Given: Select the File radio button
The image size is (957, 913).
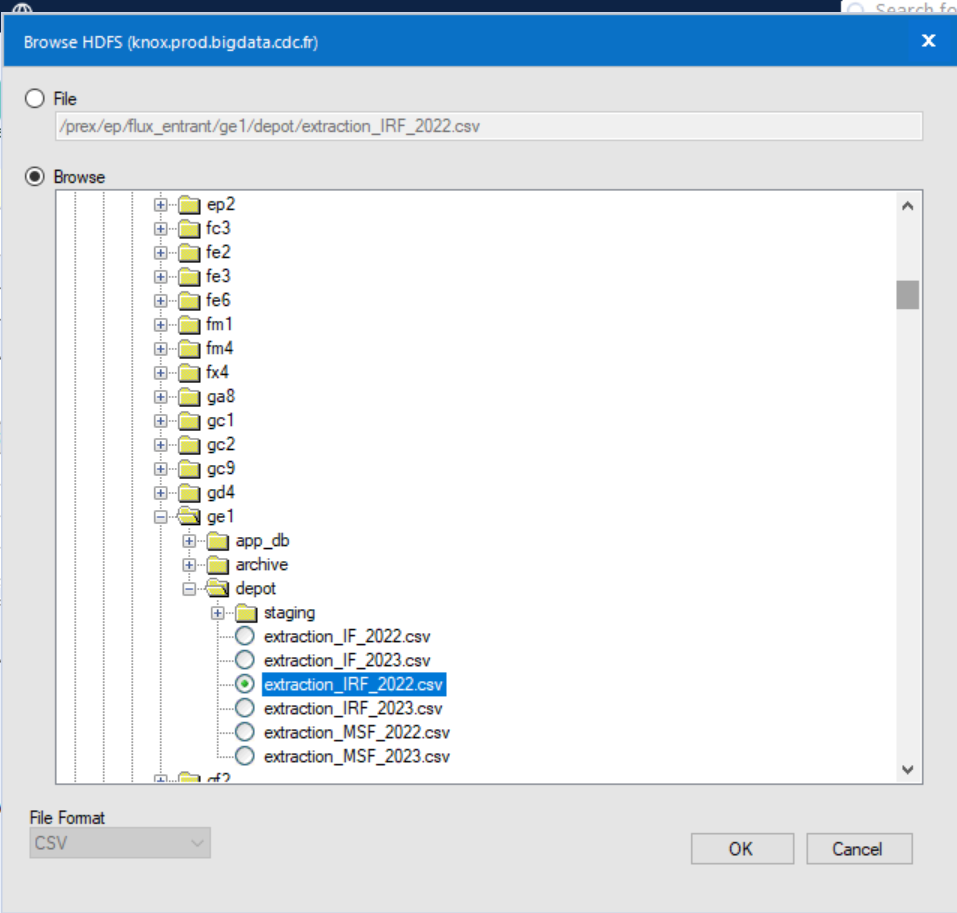Looking at the screenshot, I should [34, 98].
